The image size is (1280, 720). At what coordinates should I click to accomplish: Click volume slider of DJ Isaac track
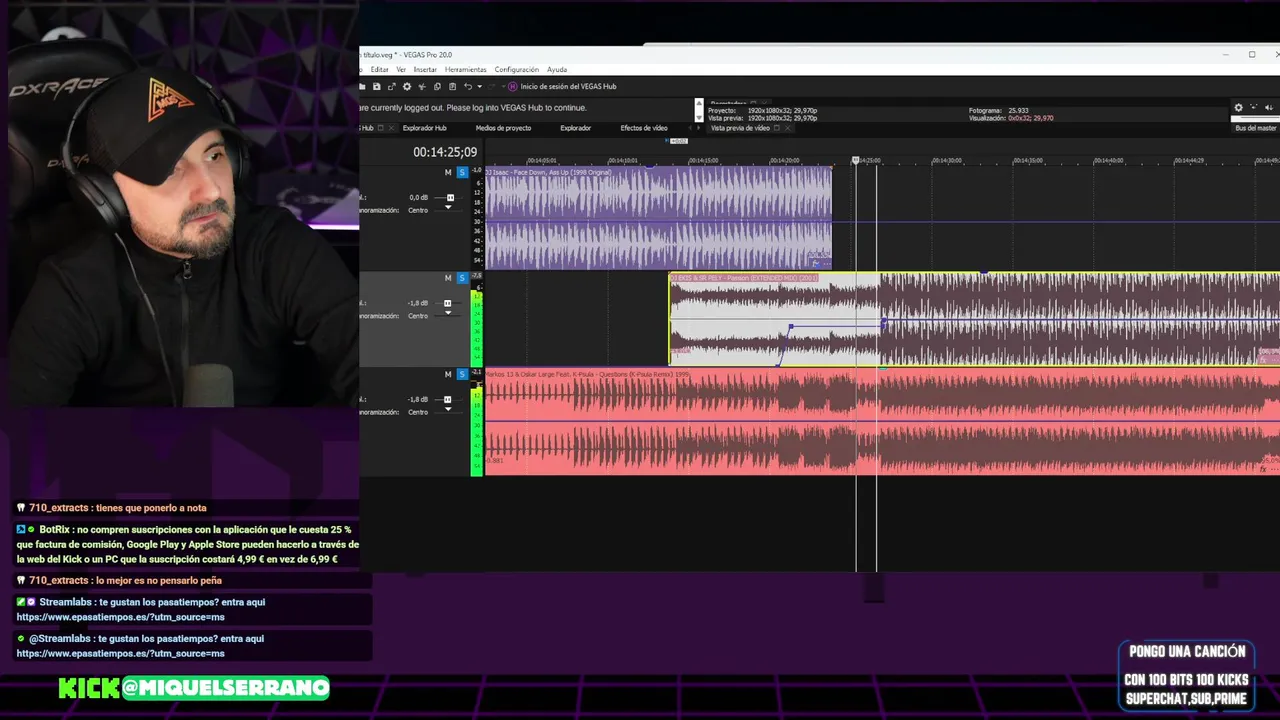[x=450, y=197]
